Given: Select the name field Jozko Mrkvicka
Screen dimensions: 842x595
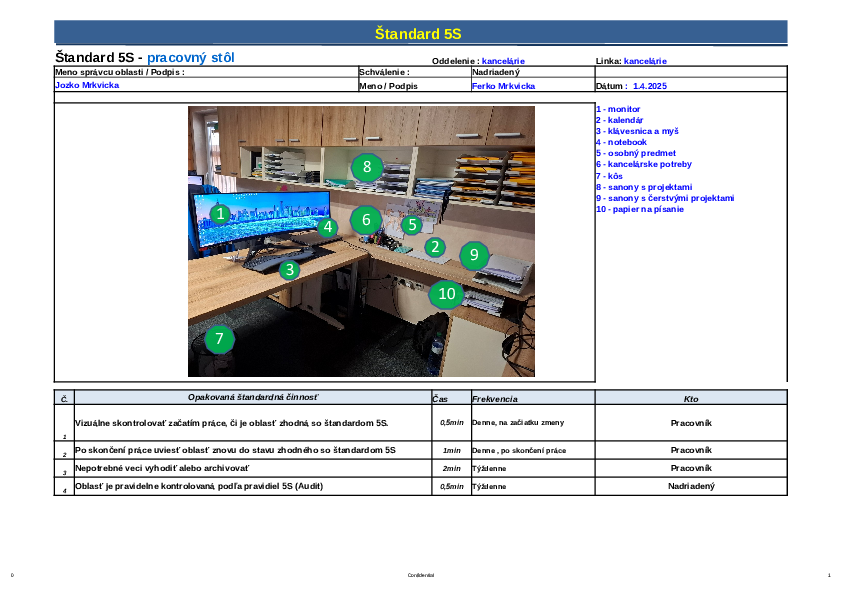Looking at the screenshot, I should (x=87, y=86).
